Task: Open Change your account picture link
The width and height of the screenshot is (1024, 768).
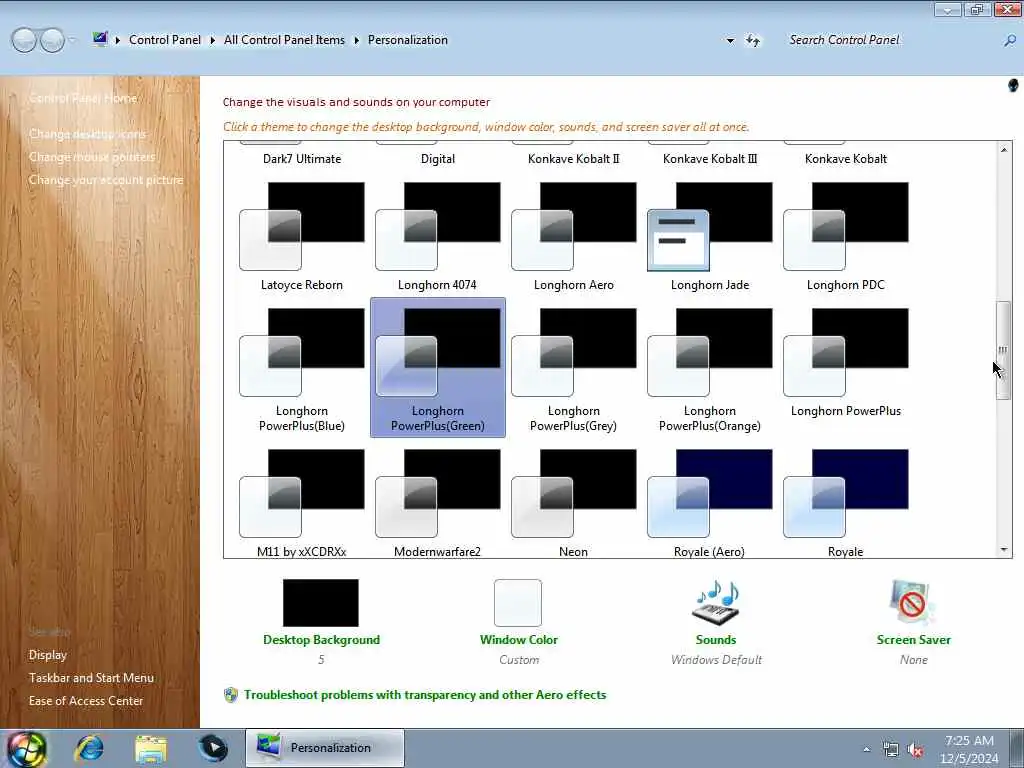Action: 106,180
